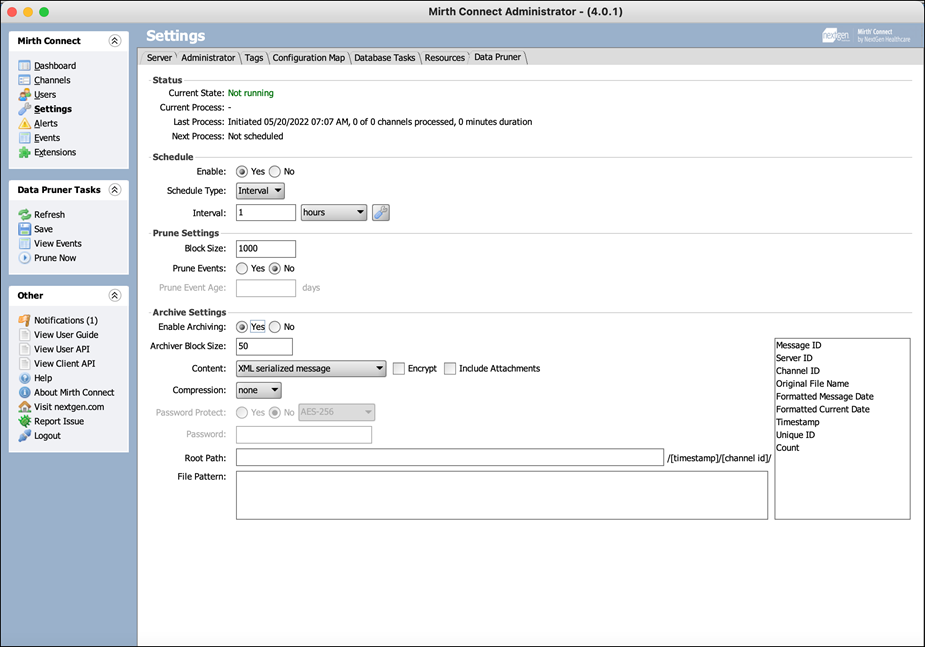
Task: Click the View User API document icon
Action: [24, 349]
